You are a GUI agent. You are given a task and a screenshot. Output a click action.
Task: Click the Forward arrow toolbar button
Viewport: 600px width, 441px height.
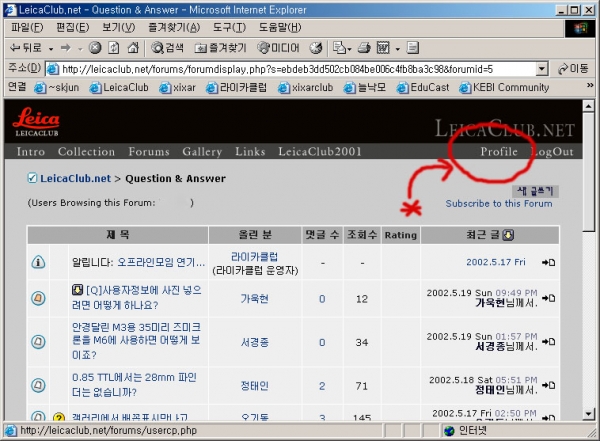[66, 48]
